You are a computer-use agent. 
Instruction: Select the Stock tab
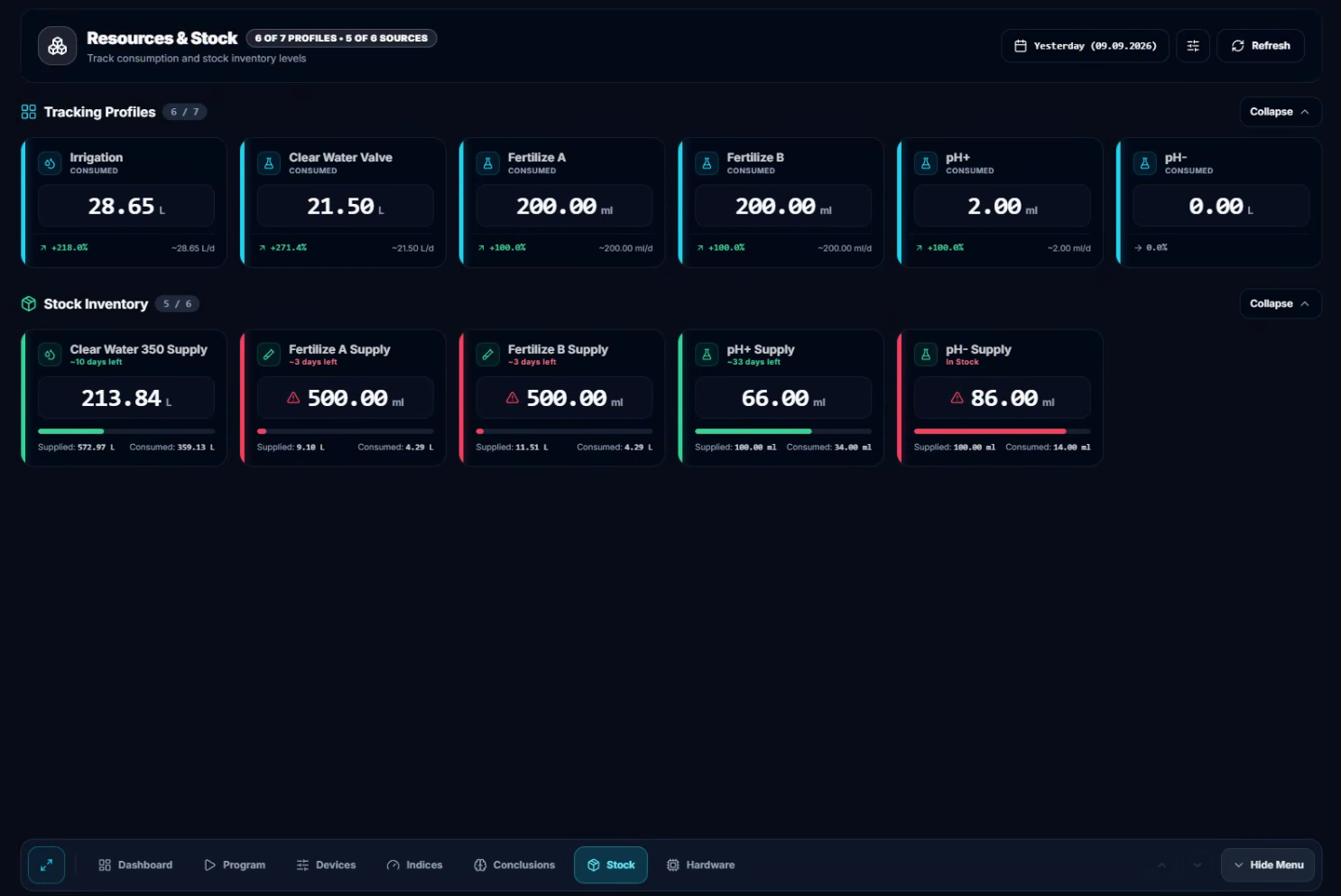[x=611, y=864]
